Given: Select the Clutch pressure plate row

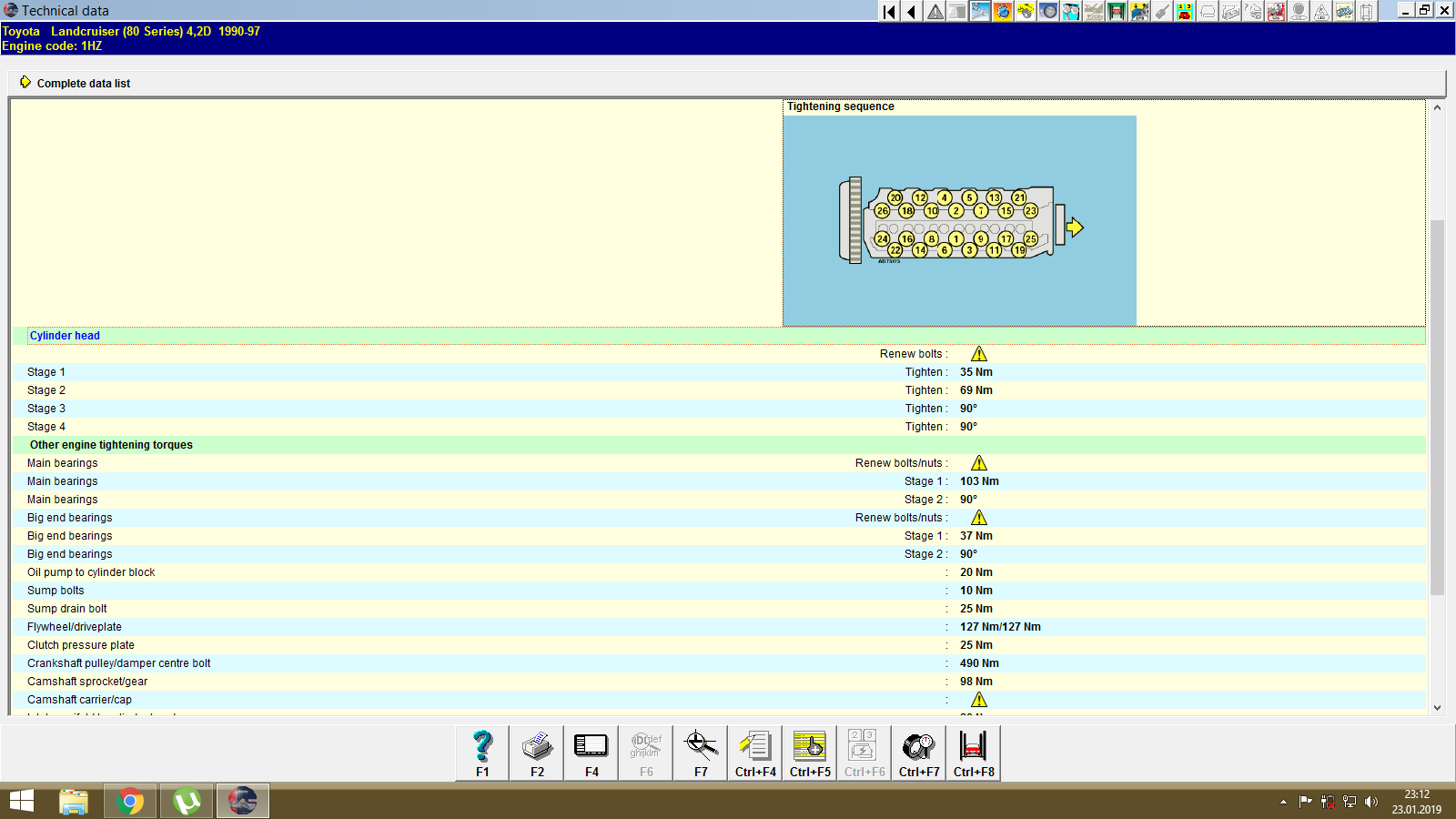Looking at the screenshot, I should pyautogui.click(x=719, y=645).
